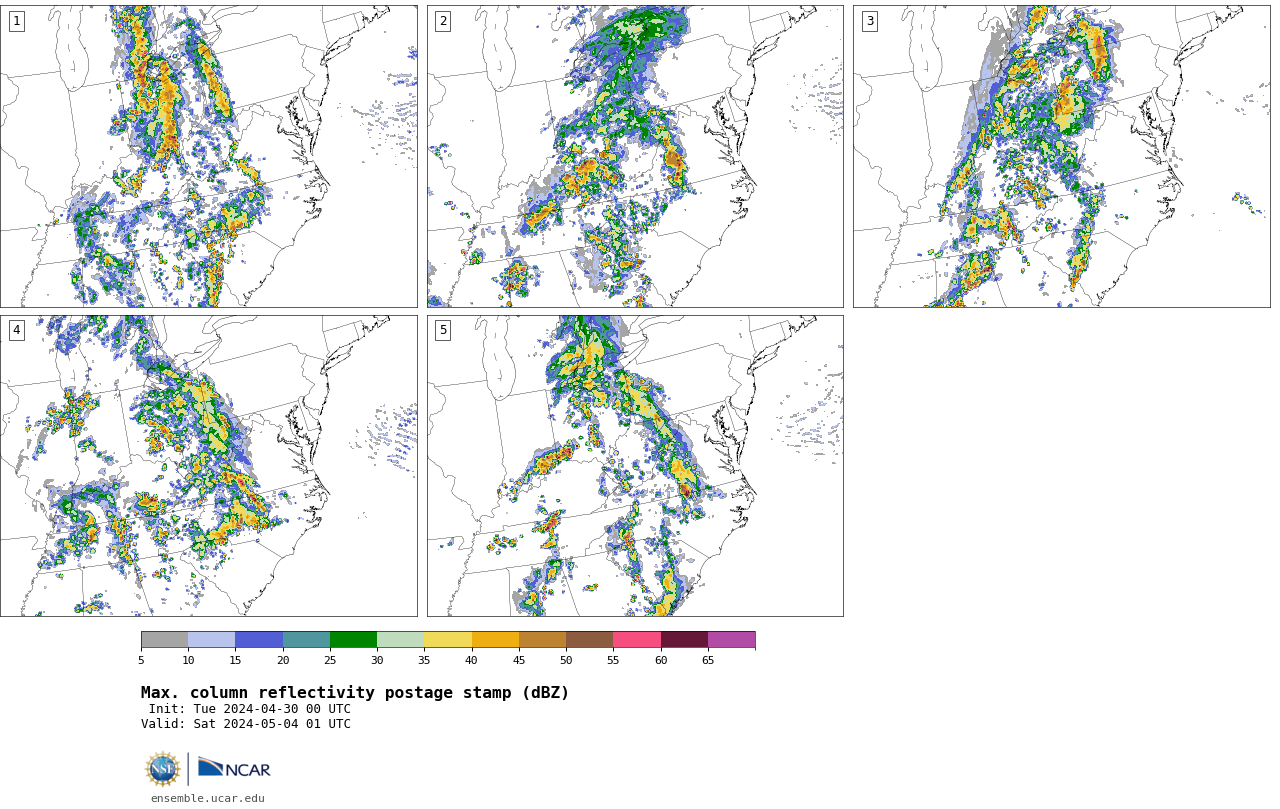
Task: Open ensemble member 5 reflectivity map
Action: tap(635, 466)
